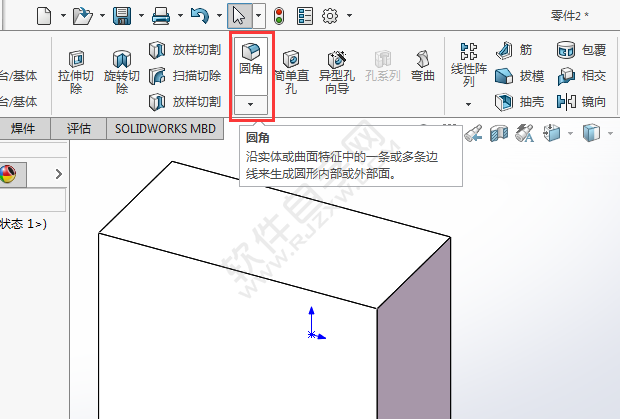Select the purple side face of the block
Image resolution: width=620 pixels, height=419 pixels.
pyautogui.click(x=414, y=332)
